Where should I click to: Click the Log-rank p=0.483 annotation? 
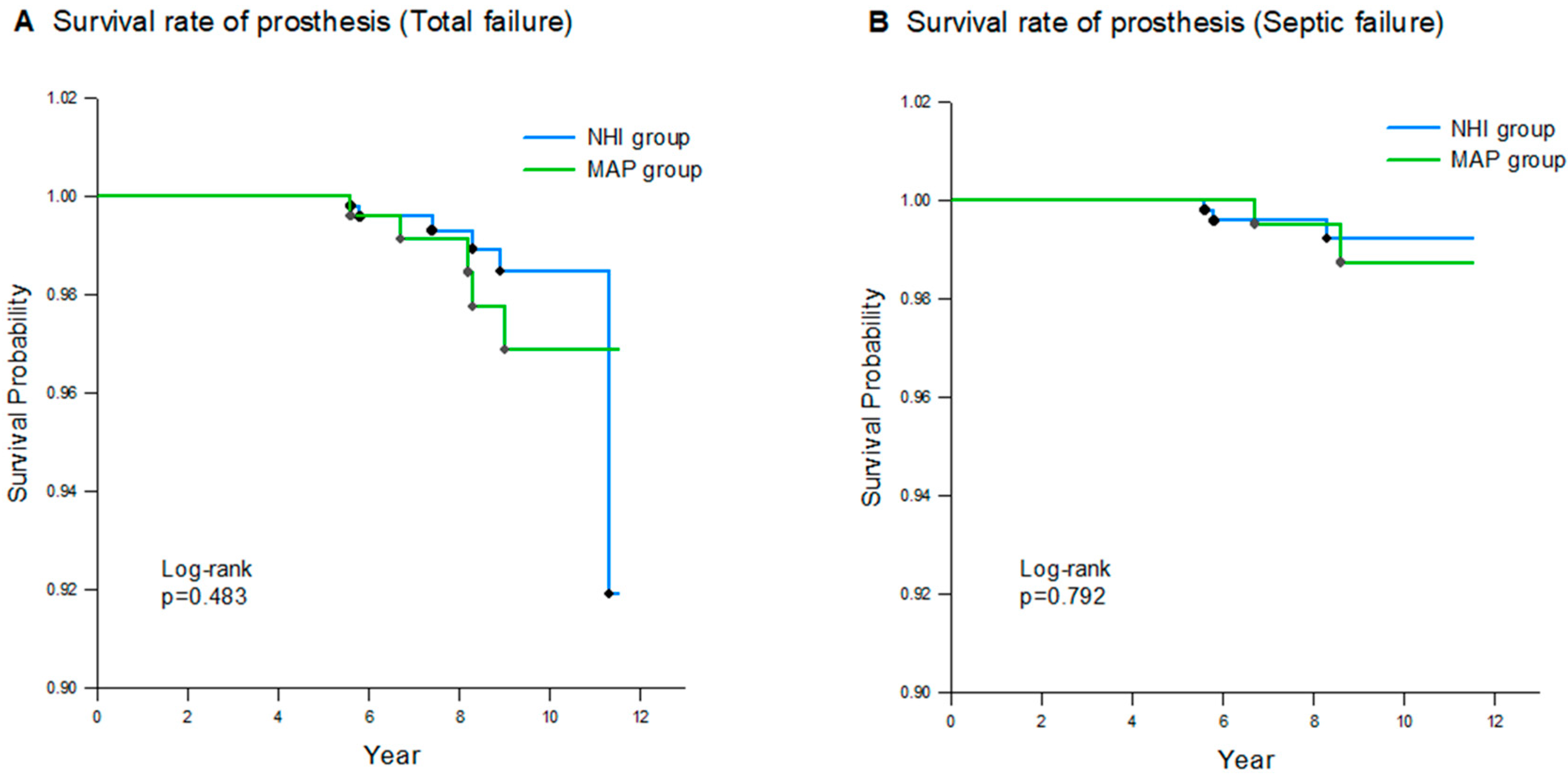pyautogui.click(x=205, y=583)
